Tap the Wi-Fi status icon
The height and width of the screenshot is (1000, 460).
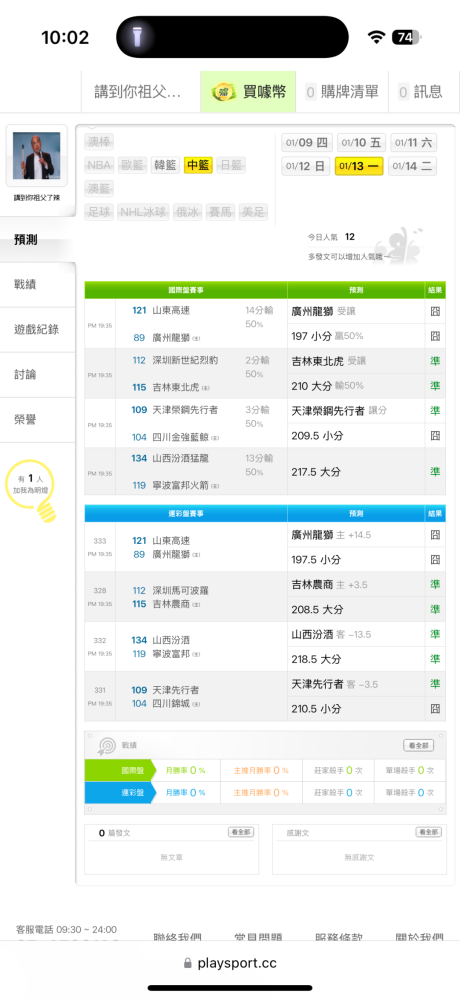[376, 38]
